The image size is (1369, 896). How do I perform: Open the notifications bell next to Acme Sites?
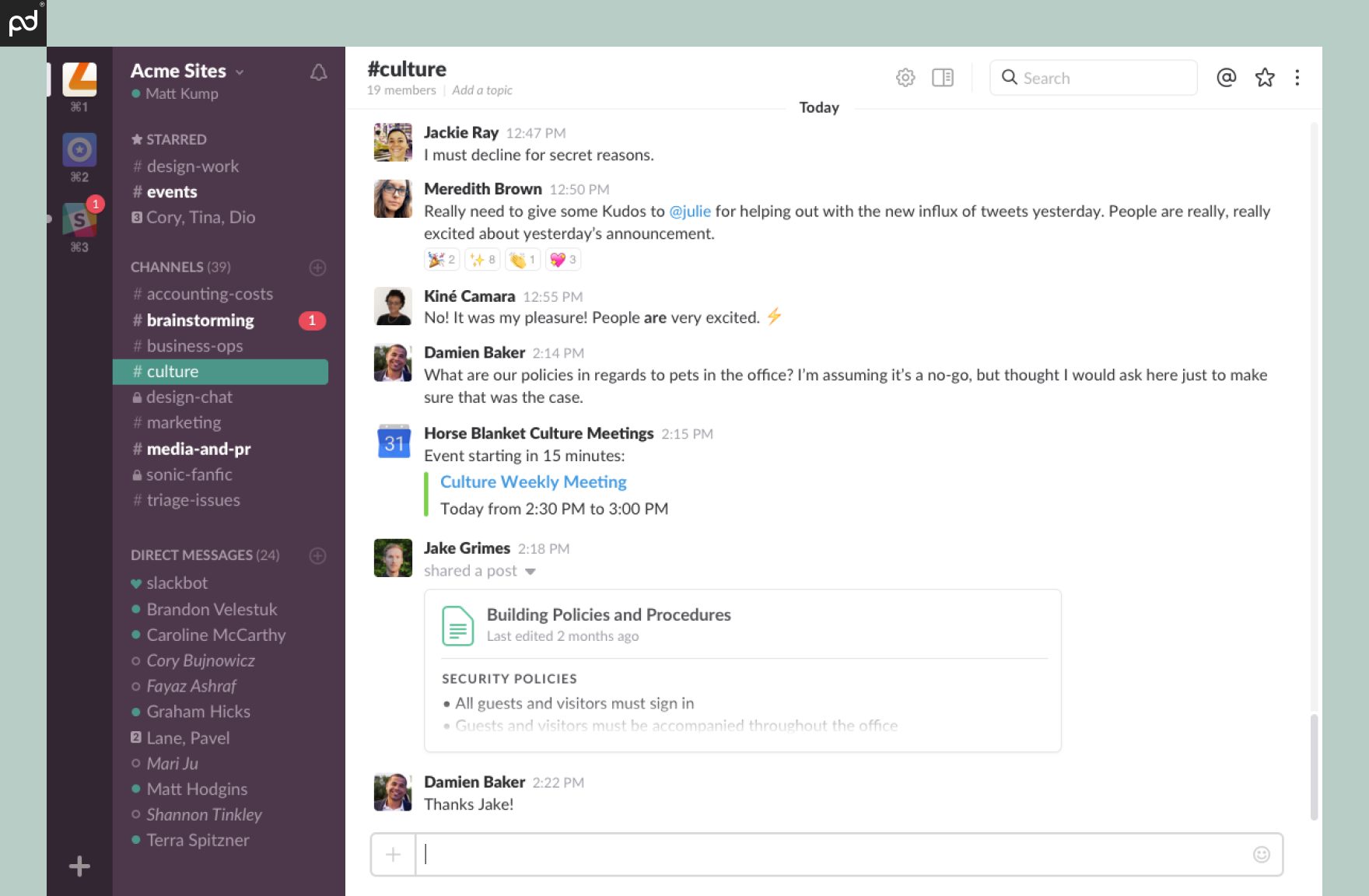coord(318,72)
